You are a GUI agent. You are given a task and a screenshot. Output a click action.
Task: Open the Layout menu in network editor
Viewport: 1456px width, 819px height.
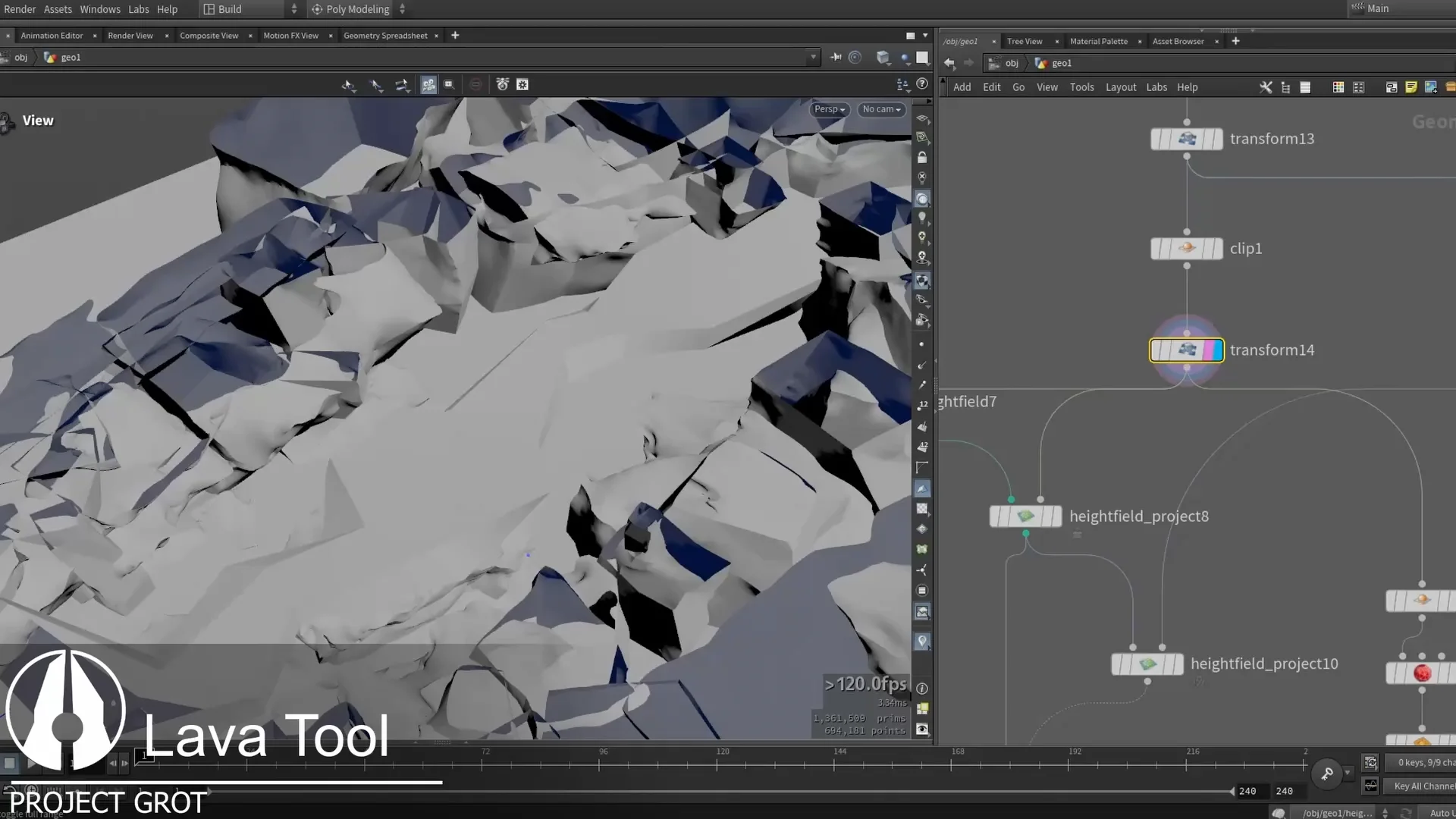[1120, 87]
